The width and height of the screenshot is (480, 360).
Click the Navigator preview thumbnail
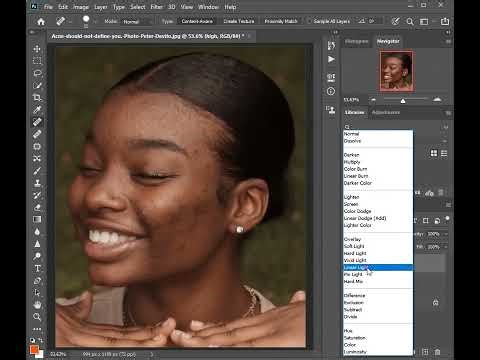point(396,71)
